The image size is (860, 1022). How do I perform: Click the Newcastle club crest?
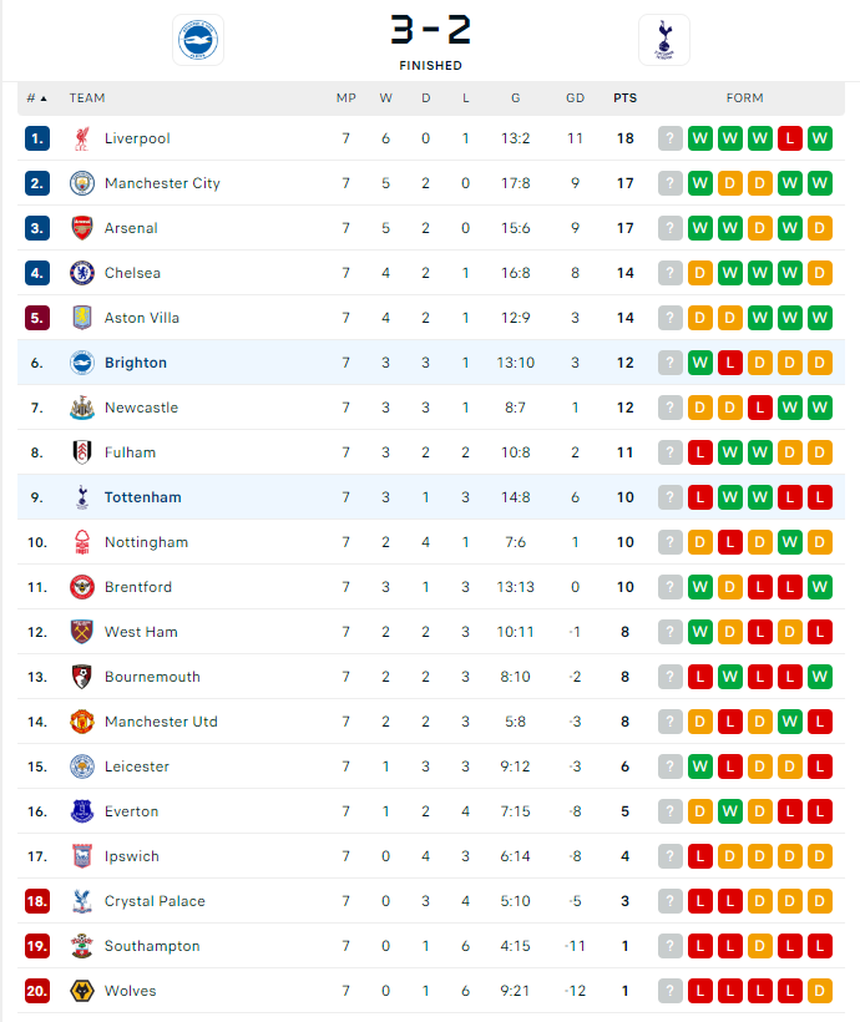(83, 407)
